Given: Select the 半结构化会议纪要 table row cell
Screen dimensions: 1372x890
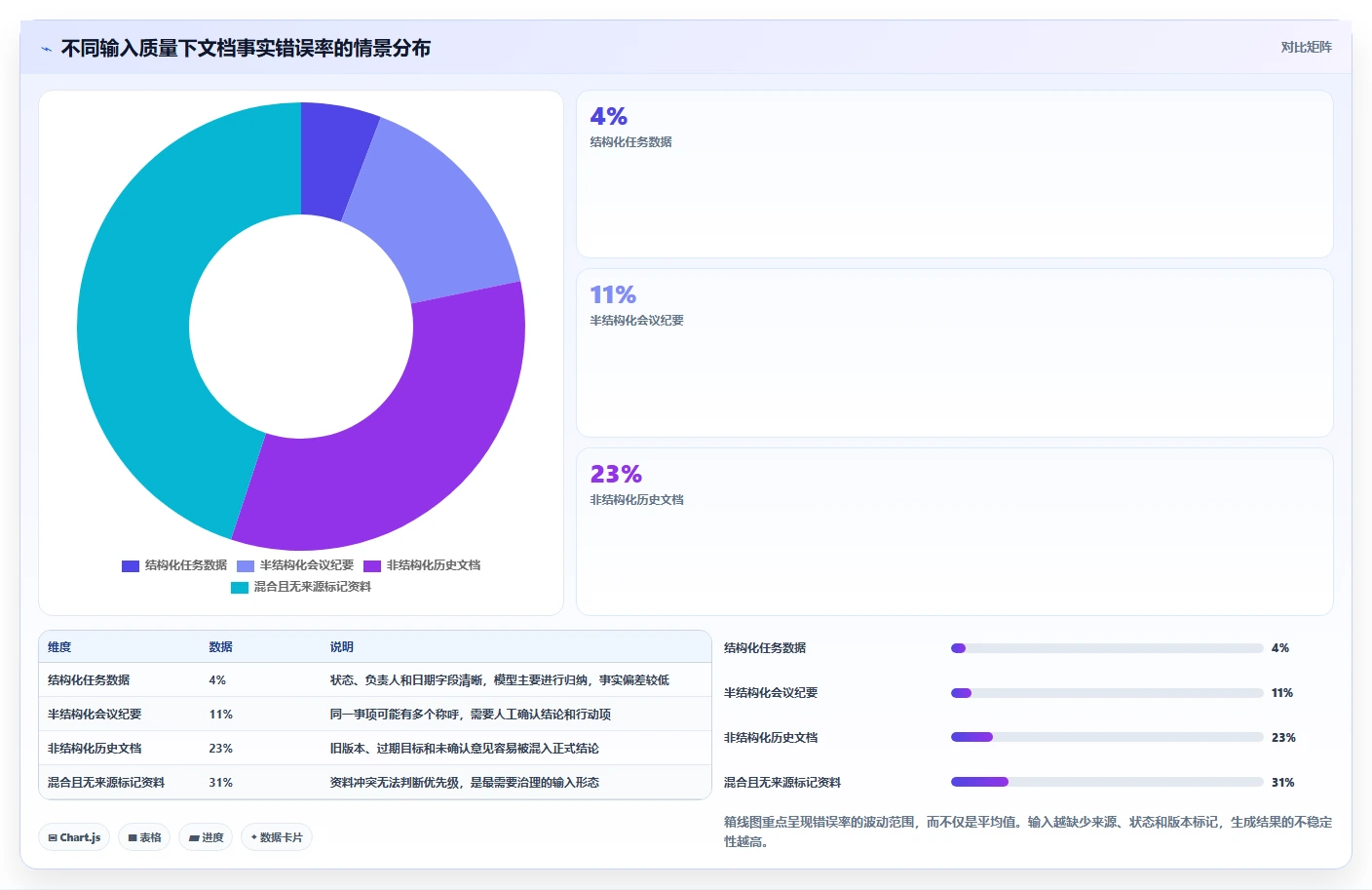Looking at the screenshot, I should coord(95,715).
